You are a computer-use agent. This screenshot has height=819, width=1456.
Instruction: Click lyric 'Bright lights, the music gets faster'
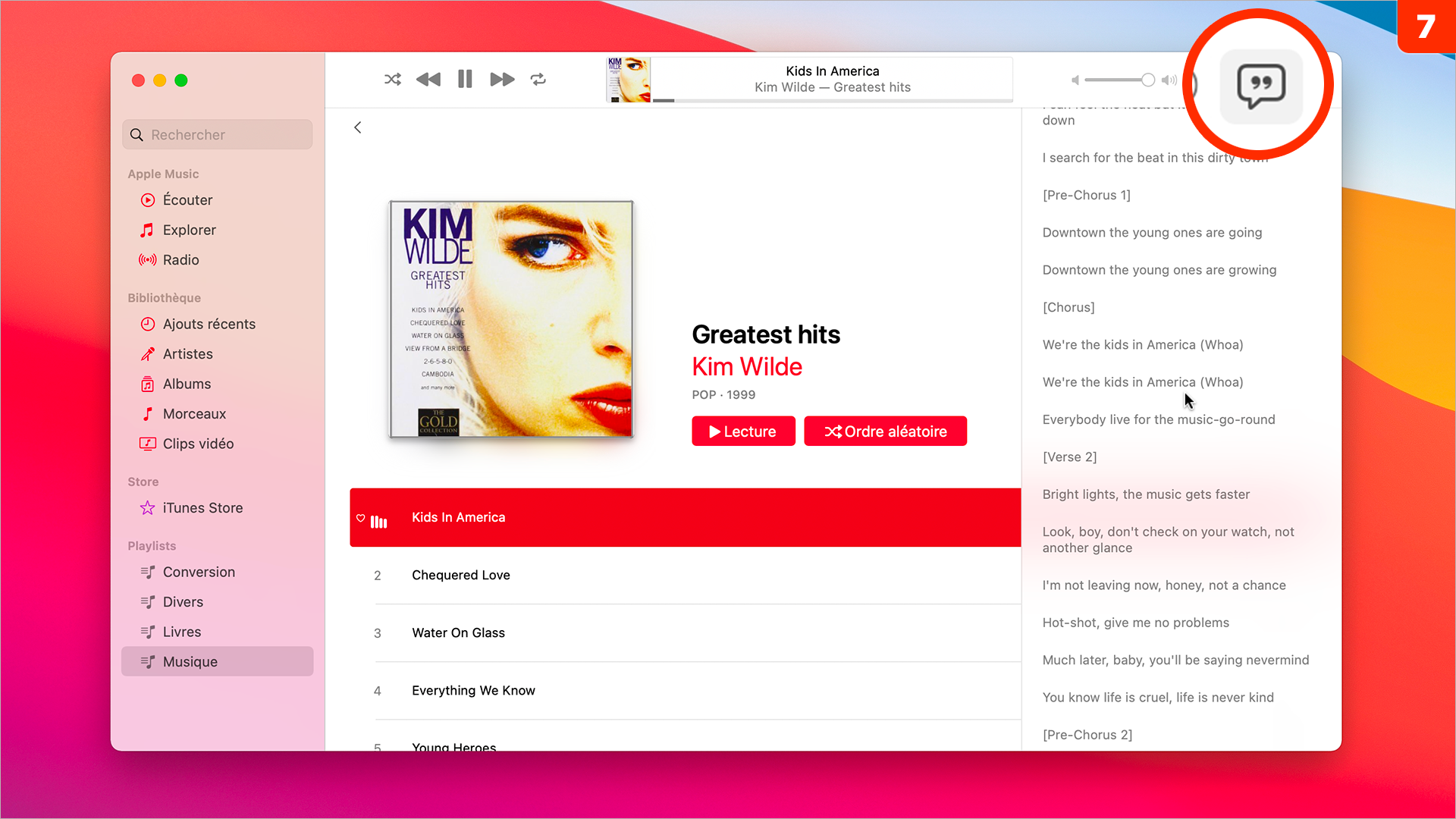click(1146, 494)
